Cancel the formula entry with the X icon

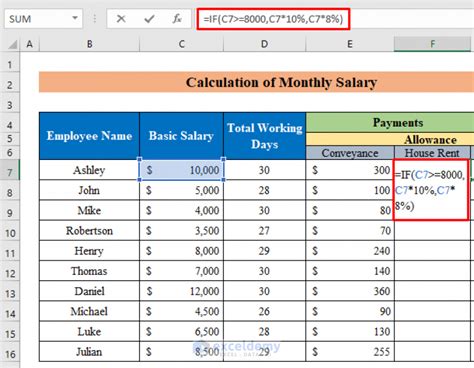tap(121, 19)
